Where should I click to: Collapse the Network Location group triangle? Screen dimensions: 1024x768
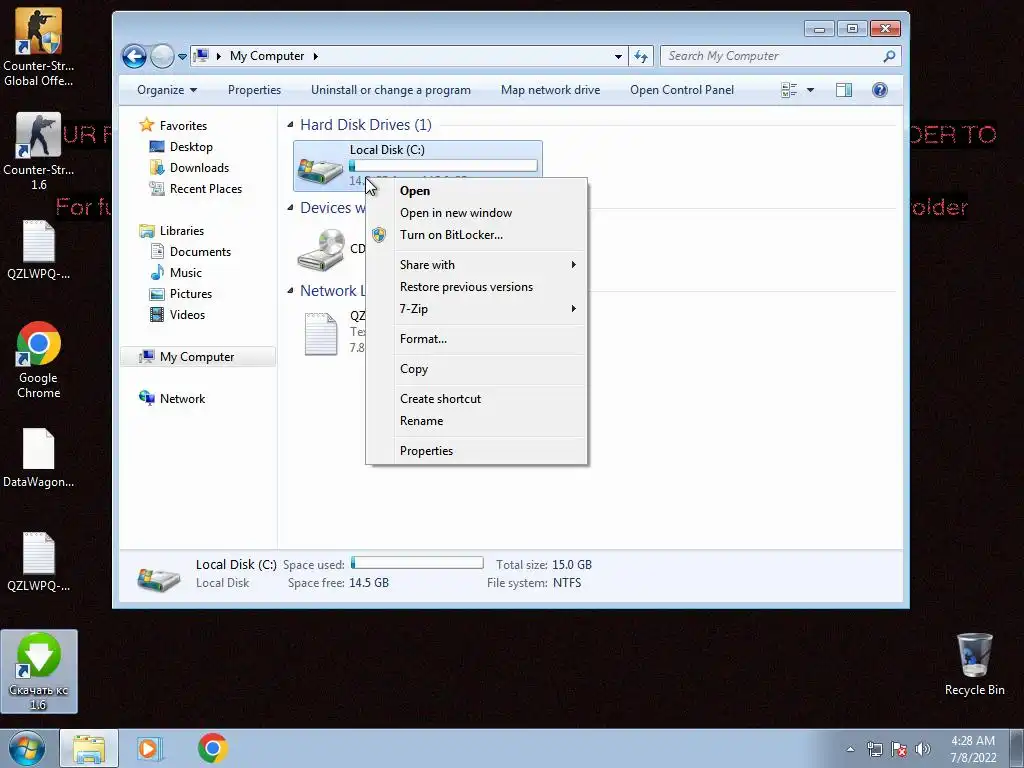pyautogui.click(x=290, y=291)
